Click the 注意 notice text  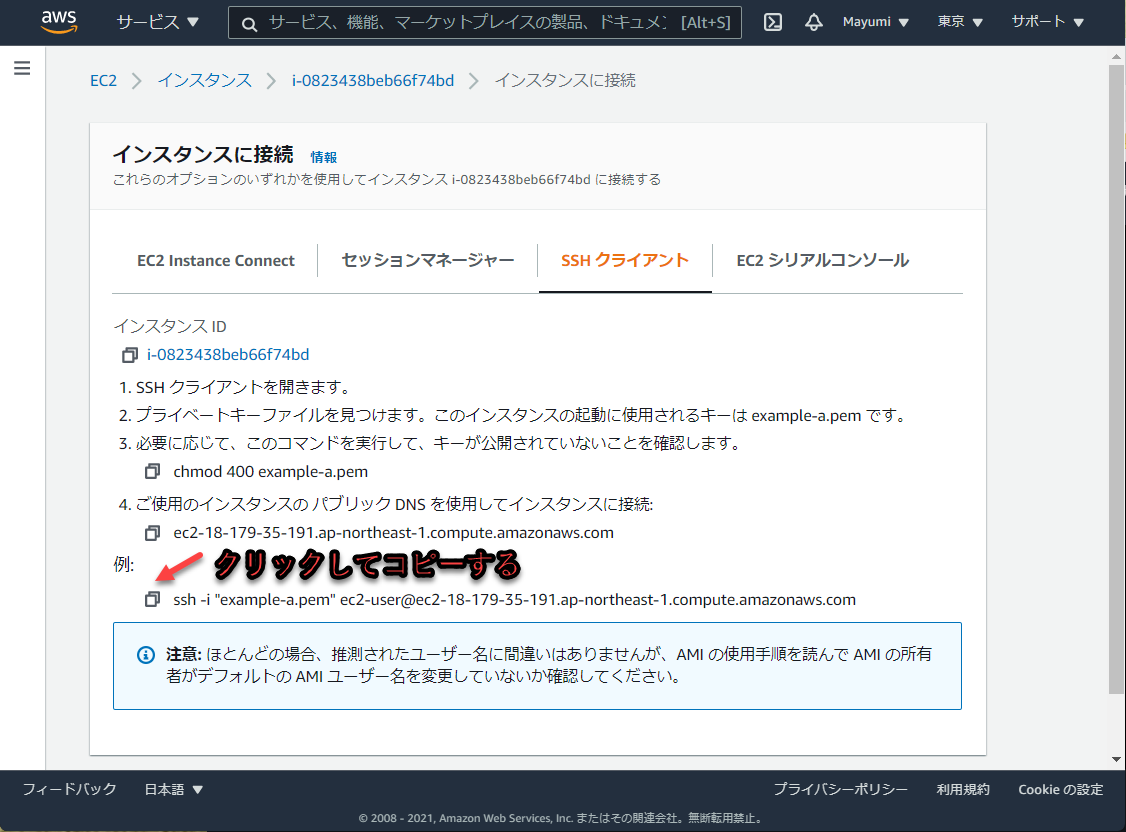click(x=549, y=665)
